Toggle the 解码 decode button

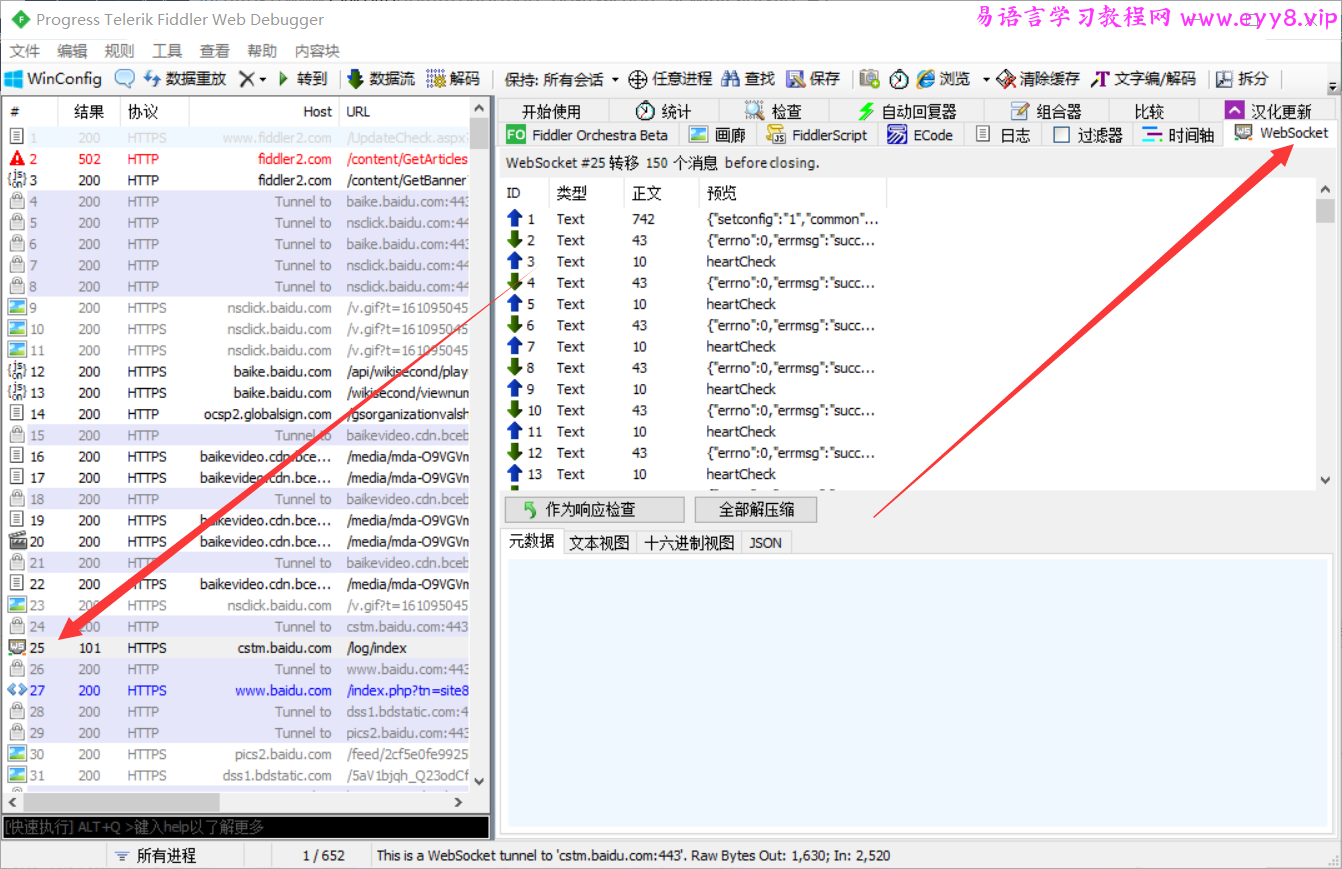[453, 79]
